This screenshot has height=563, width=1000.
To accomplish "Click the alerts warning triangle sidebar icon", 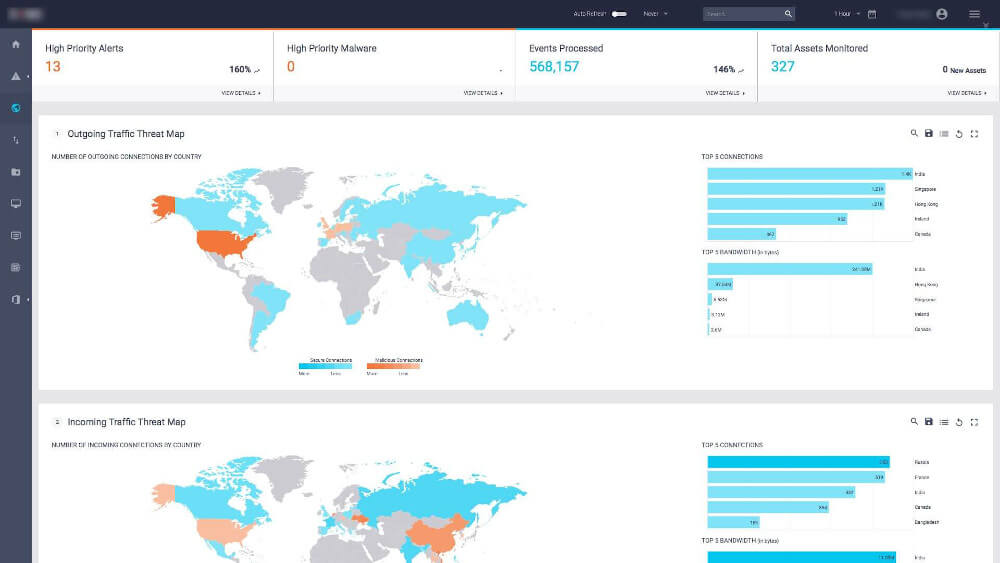I will point(15,76).
